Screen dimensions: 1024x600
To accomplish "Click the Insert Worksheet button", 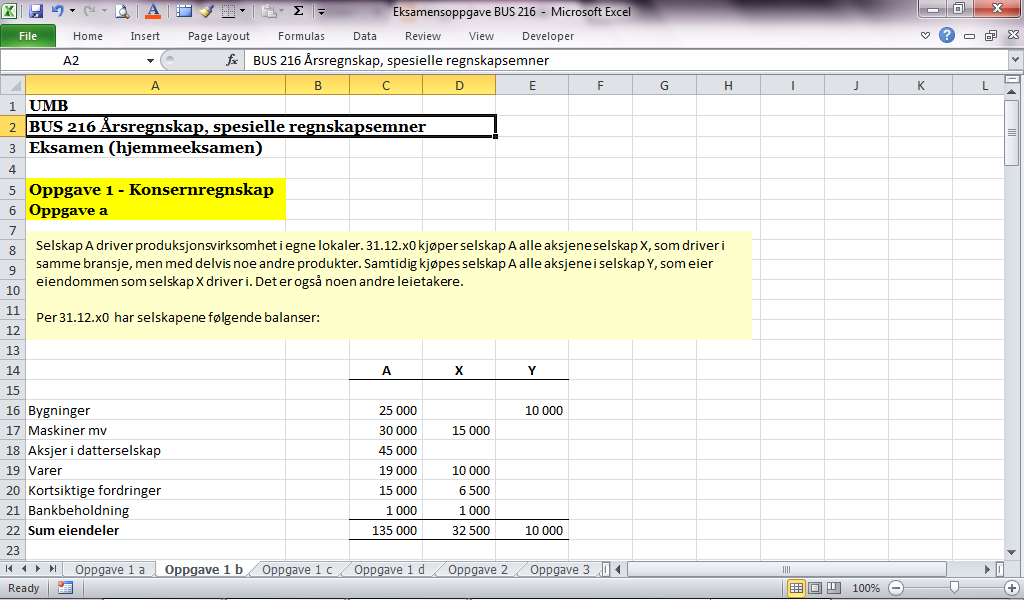I will (x=606, y=568).
